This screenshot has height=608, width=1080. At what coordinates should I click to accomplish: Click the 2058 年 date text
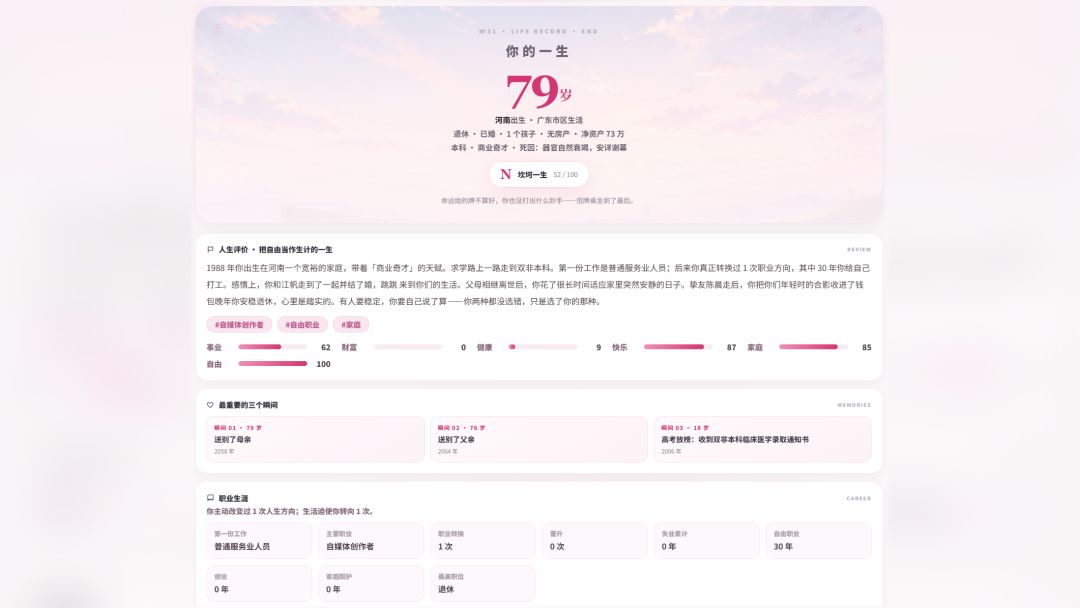coord(224,452)
